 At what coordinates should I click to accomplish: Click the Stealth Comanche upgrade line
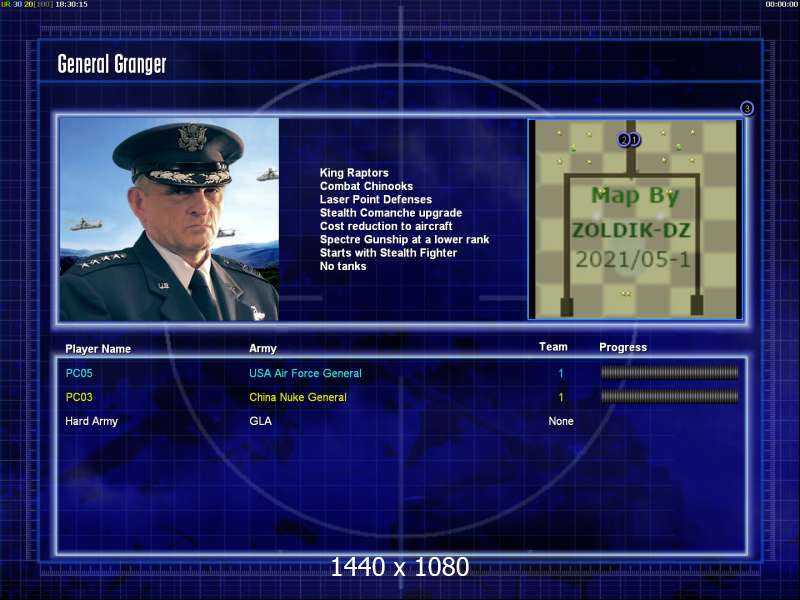(x=391, y=213)
